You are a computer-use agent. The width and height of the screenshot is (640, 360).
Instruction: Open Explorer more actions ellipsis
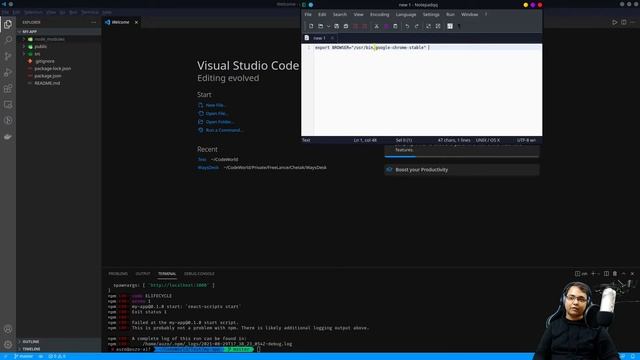coord(93,22)
